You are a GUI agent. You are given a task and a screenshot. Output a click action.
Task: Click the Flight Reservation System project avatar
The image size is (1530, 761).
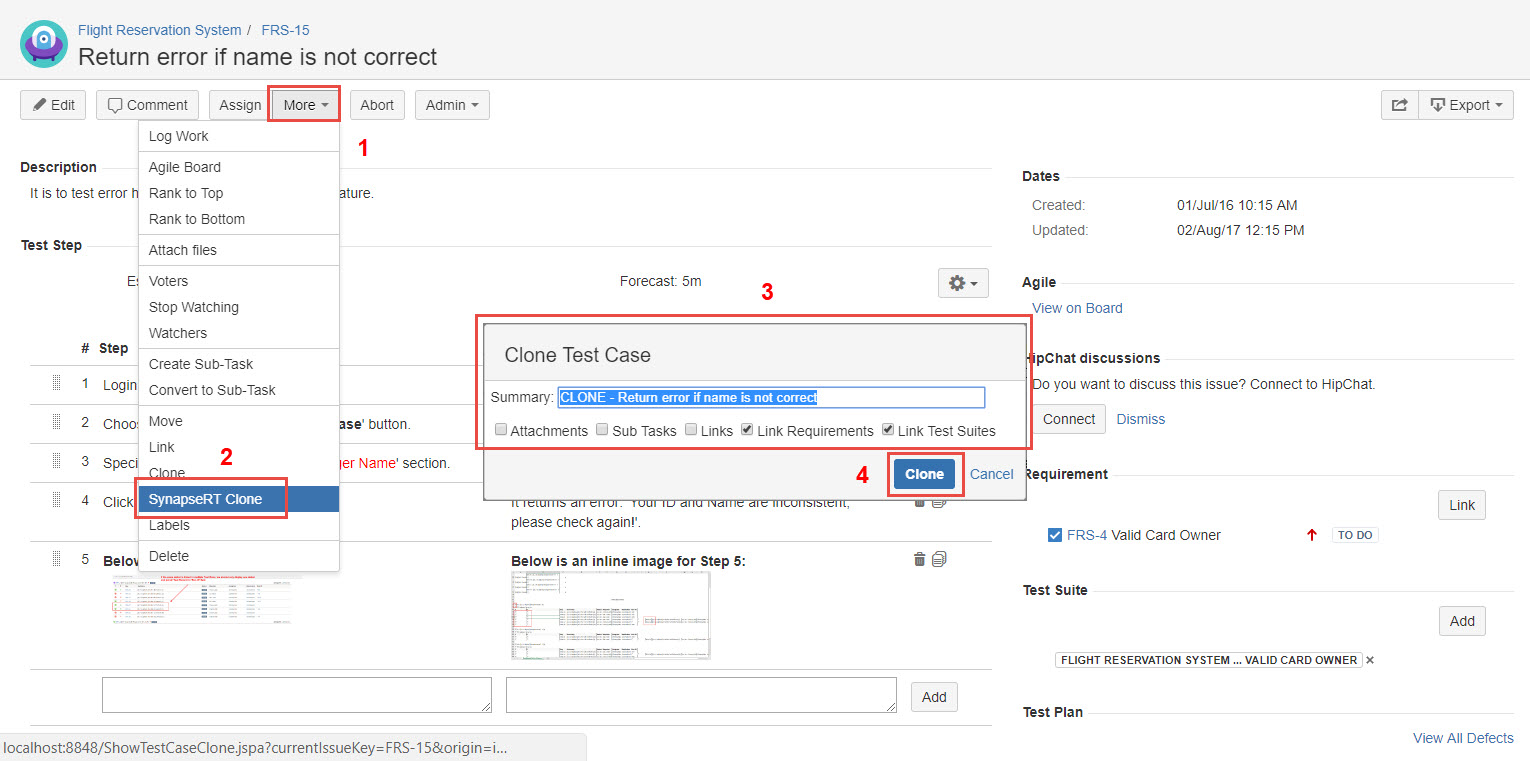pyautogui.click(x=44, y=44)
